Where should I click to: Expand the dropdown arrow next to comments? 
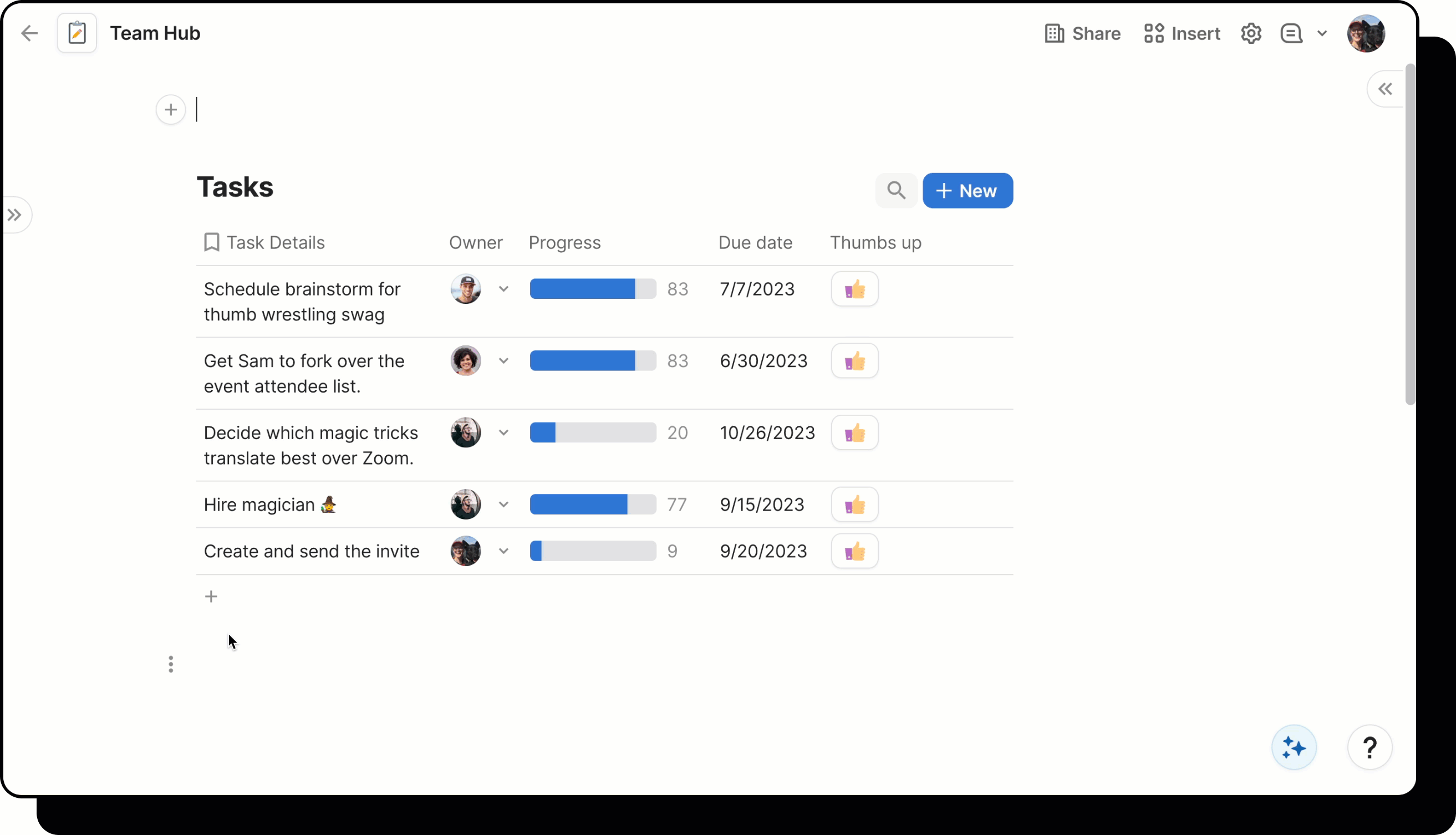1322,33
